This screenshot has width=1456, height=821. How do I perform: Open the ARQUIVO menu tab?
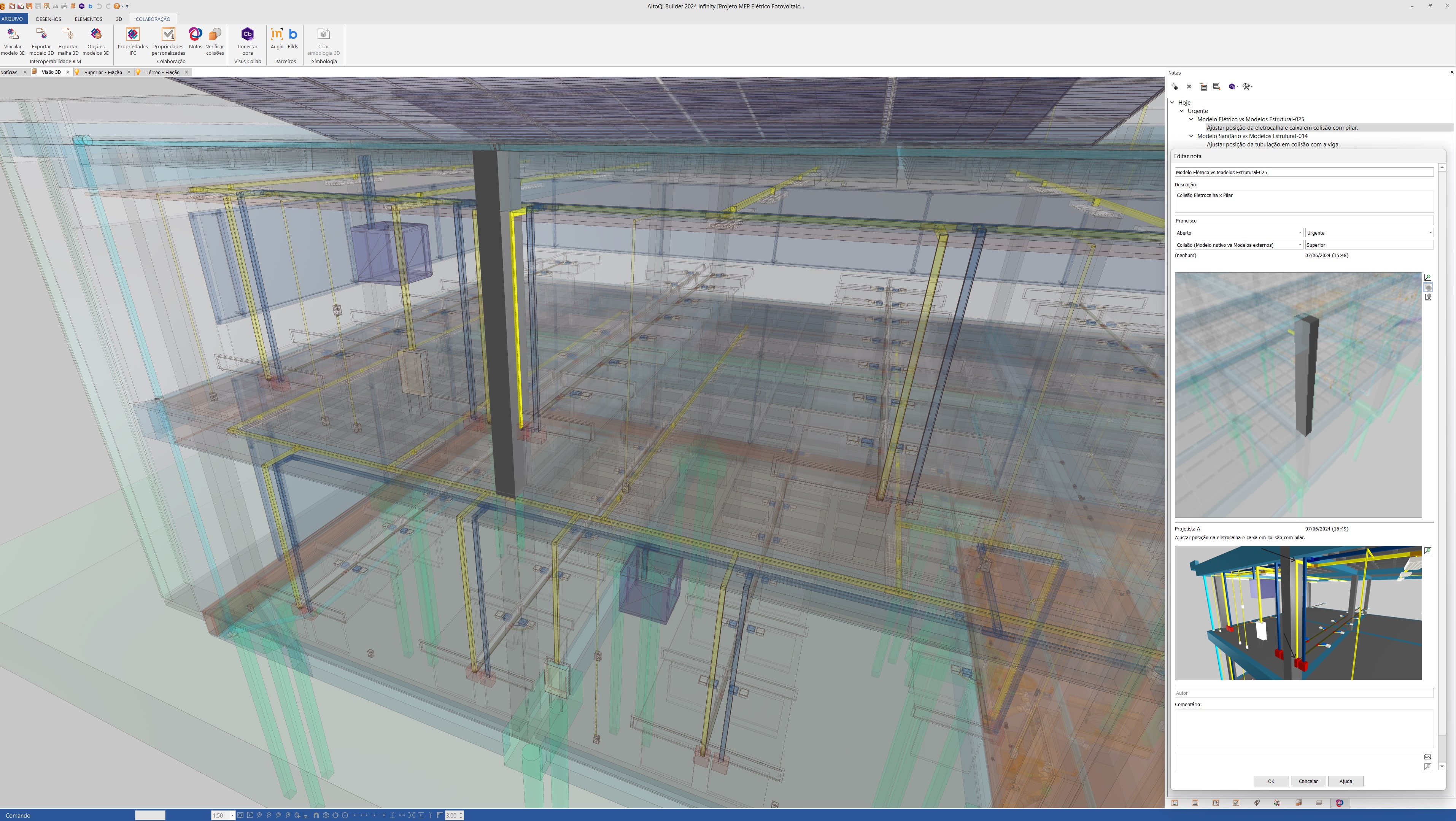tap(13, 19)
